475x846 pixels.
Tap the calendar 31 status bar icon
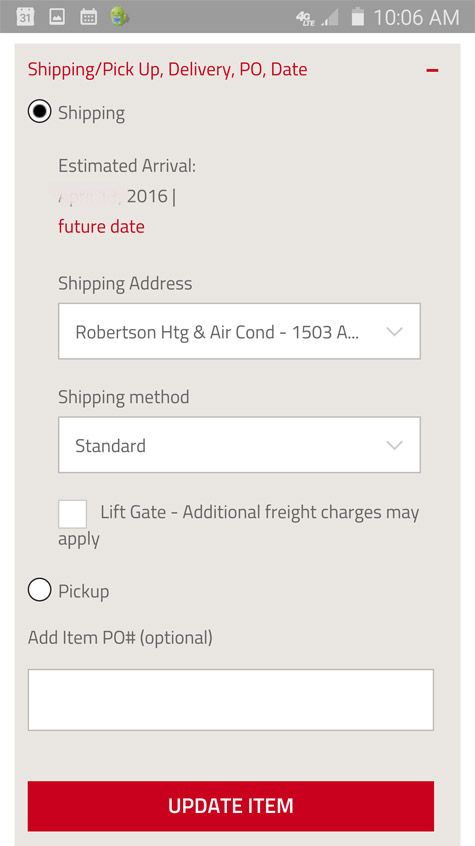(25, 17)
